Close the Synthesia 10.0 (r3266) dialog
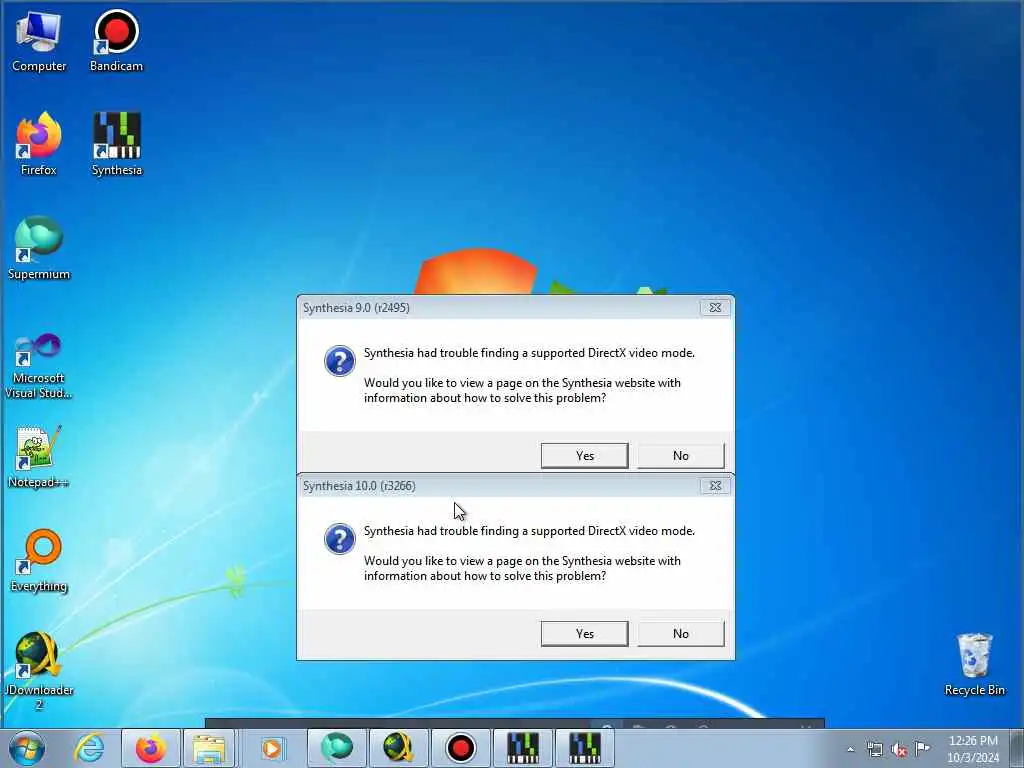 [x=715, y=485]
